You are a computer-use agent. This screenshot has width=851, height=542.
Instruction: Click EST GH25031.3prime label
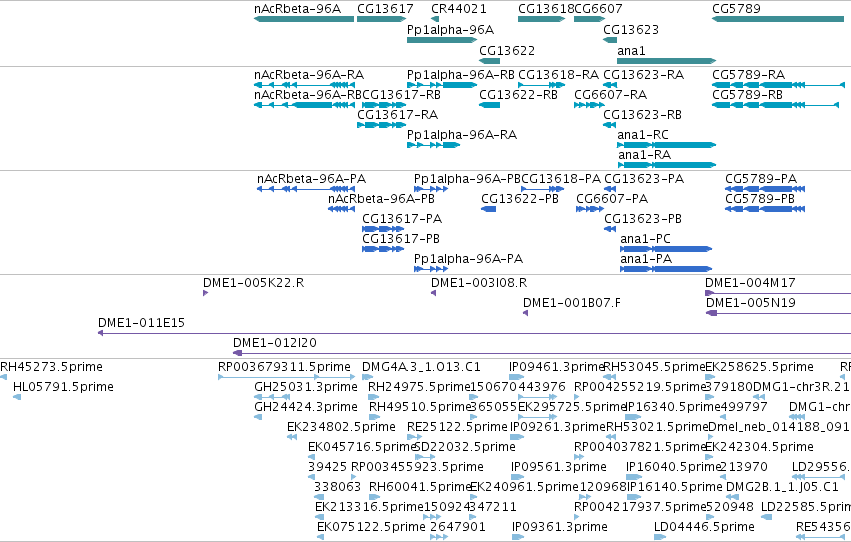pos(306,387)
